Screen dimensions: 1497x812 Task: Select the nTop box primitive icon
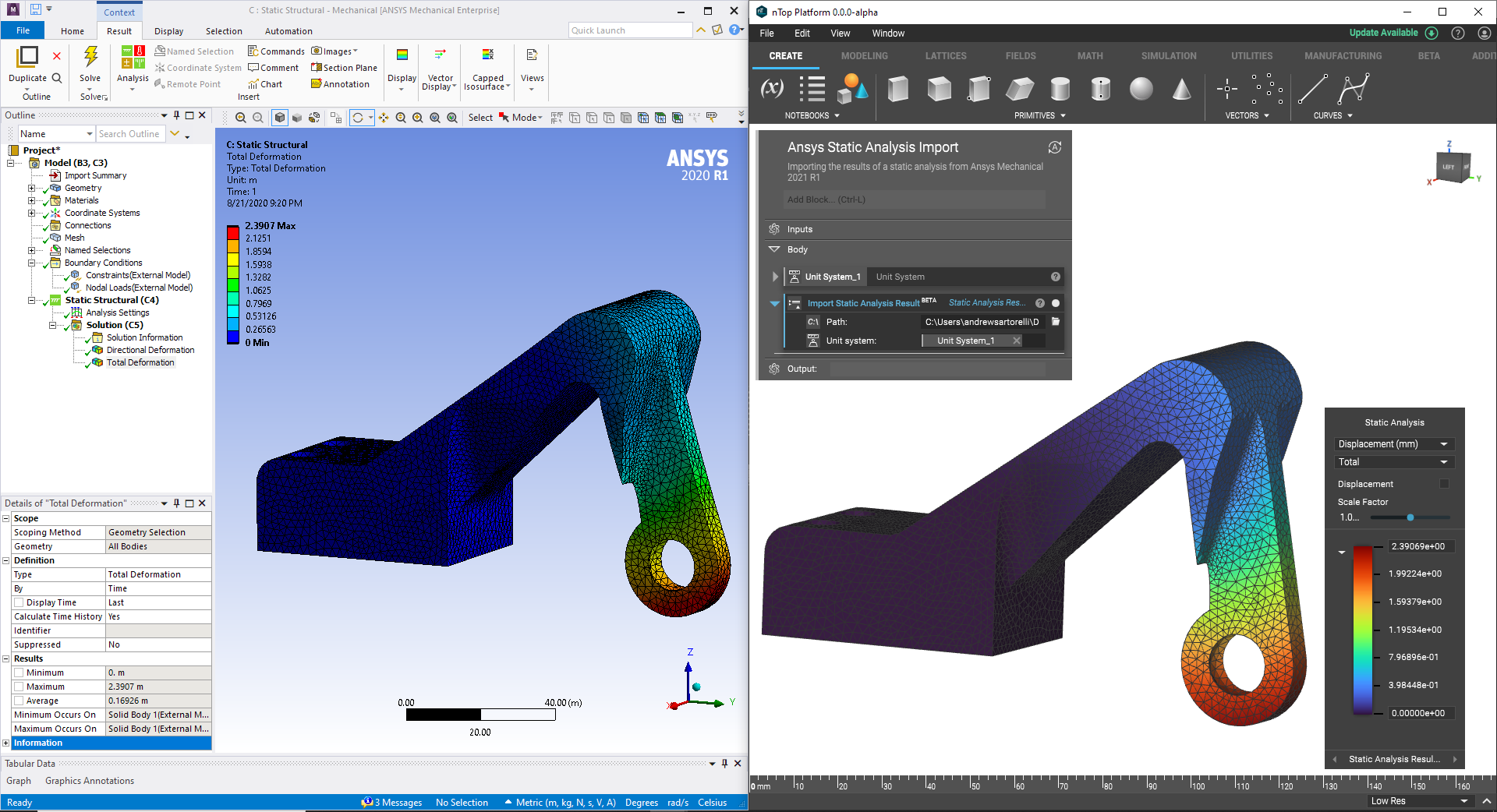(x=898, y=89)
